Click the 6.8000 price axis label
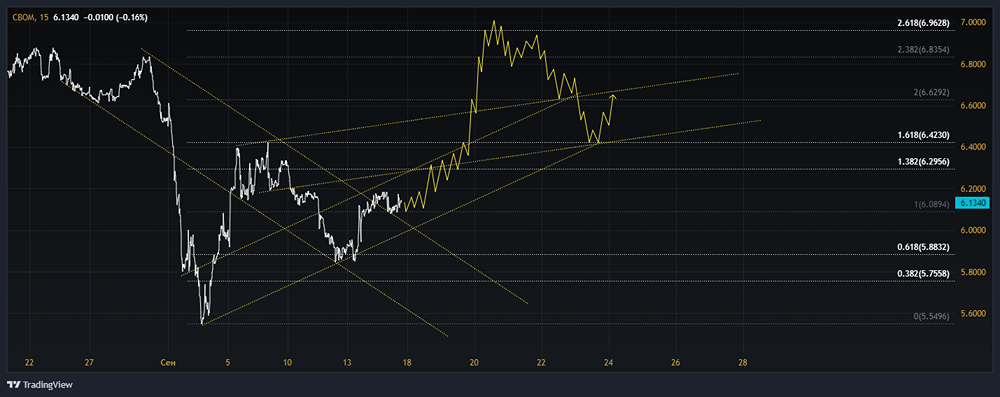Image resolution: width=1000 pixels, height=397 pixels. click(974, 64)
